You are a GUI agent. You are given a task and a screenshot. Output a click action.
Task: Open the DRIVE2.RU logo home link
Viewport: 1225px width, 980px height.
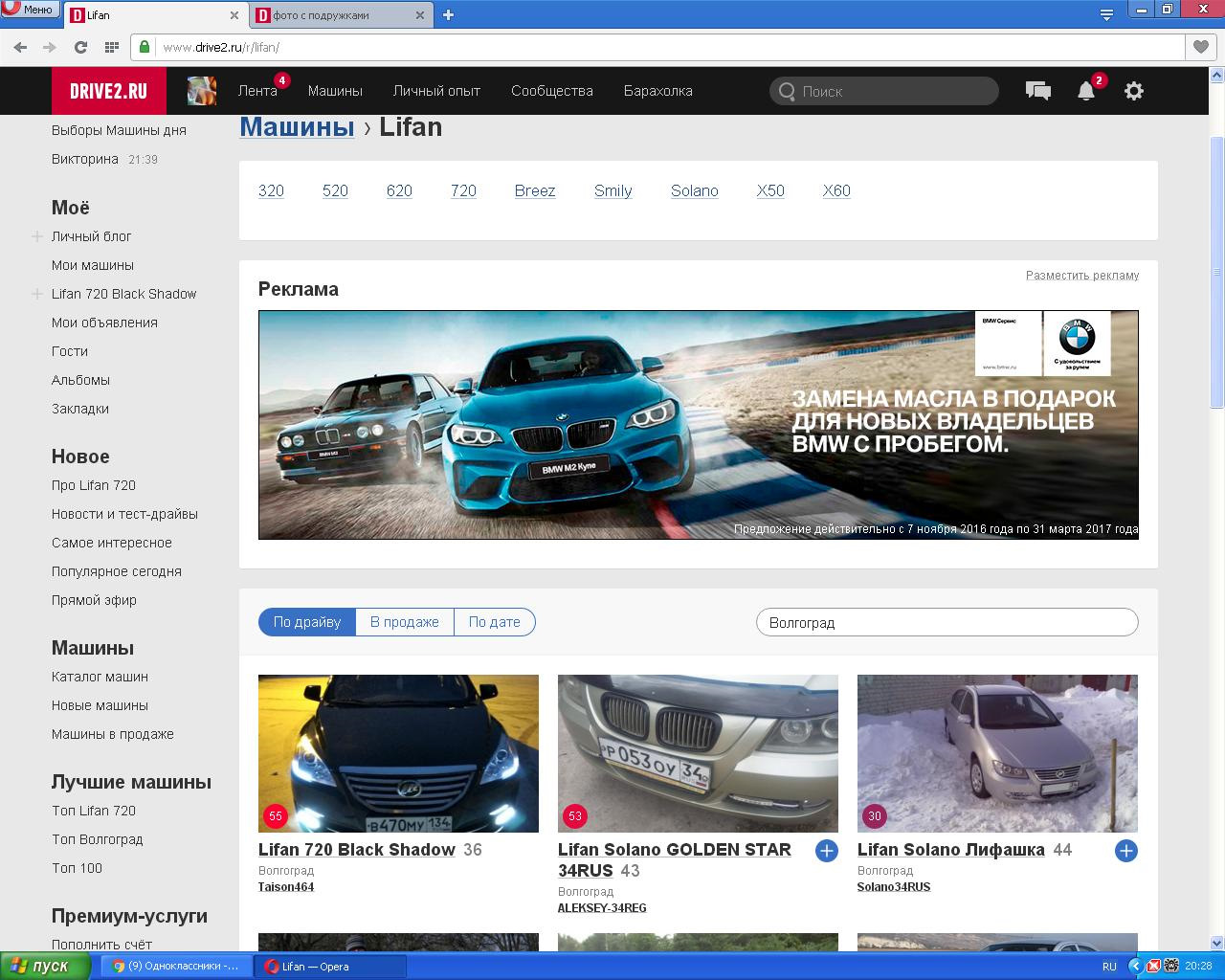109,91
